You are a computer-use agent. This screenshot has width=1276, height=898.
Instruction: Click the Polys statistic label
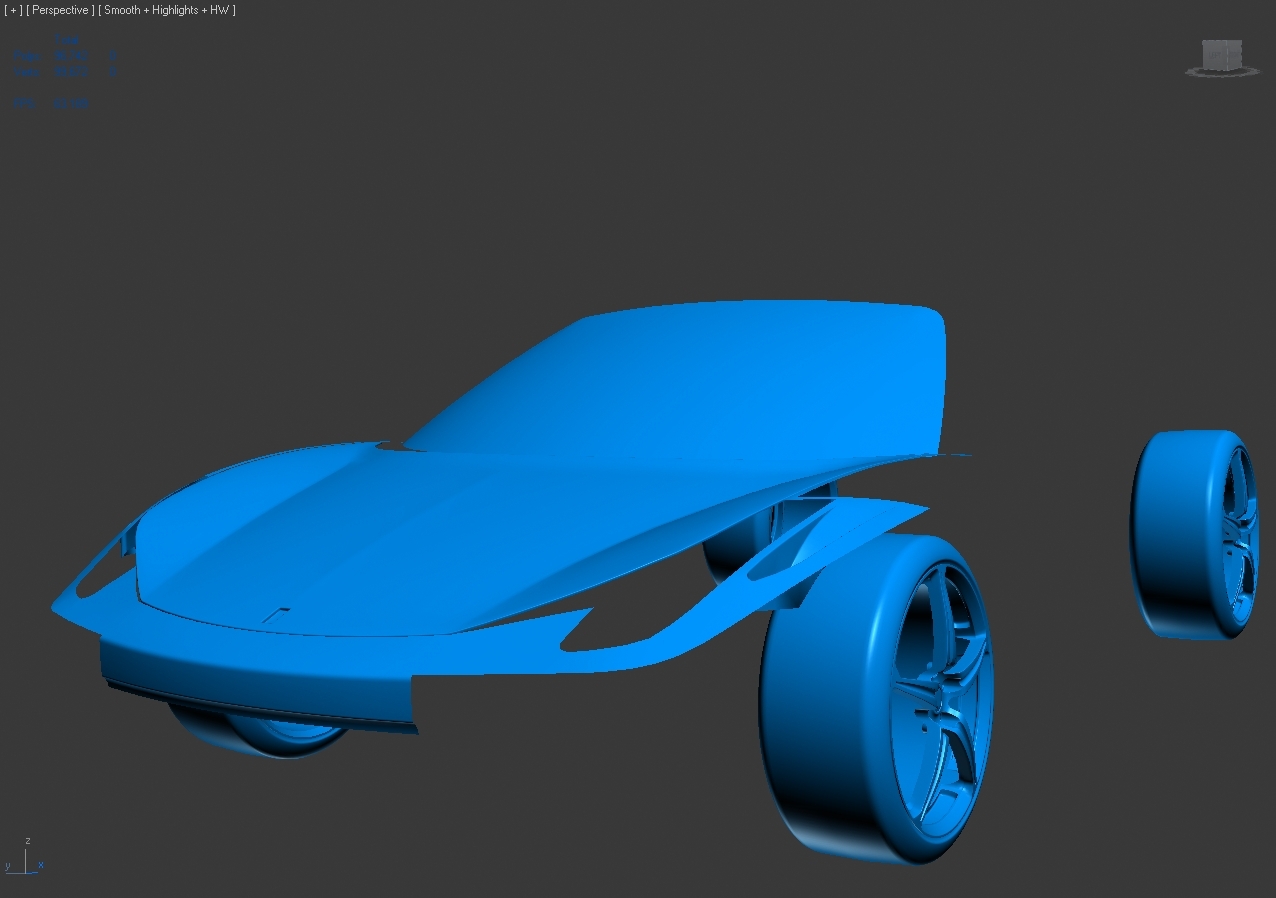27,57
